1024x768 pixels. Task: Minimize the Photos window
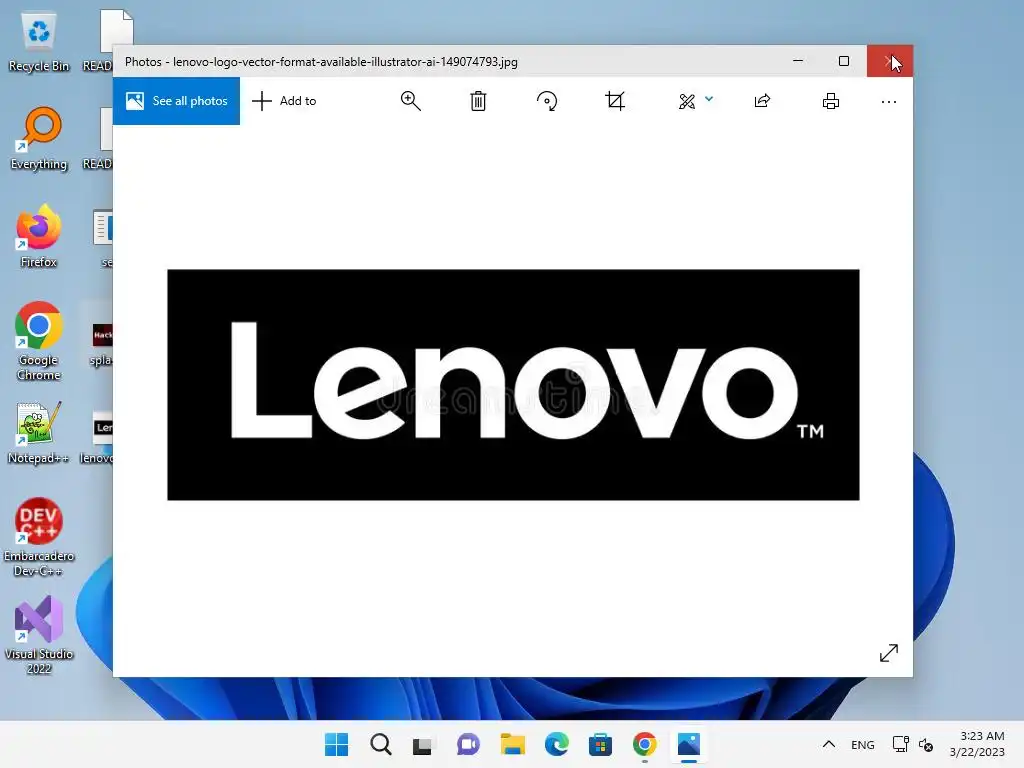pyautogui.click(x=798, y=61)
